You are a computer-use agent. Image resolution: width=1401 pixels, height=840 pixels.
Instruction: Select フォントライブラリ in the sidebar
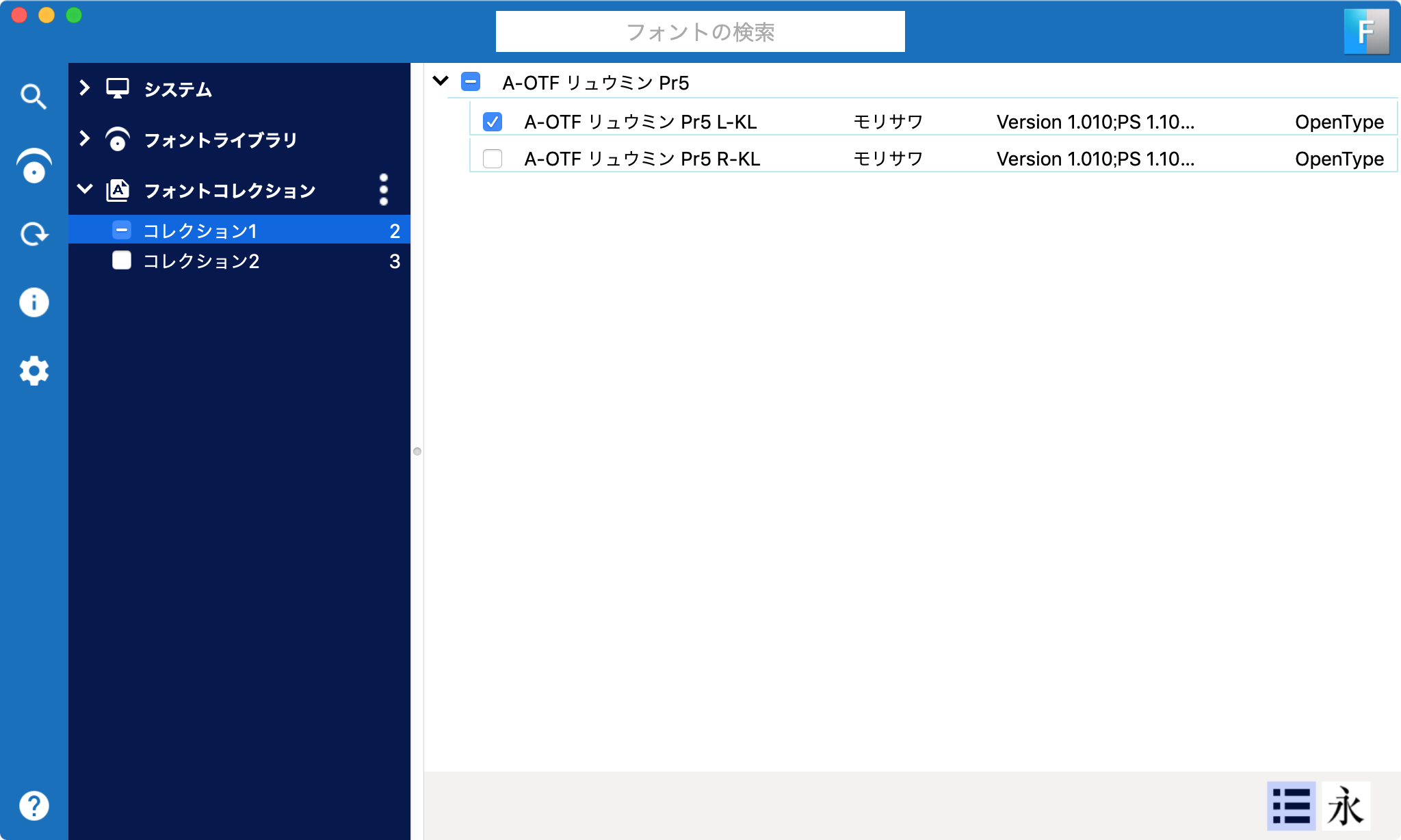click(221, 140)
